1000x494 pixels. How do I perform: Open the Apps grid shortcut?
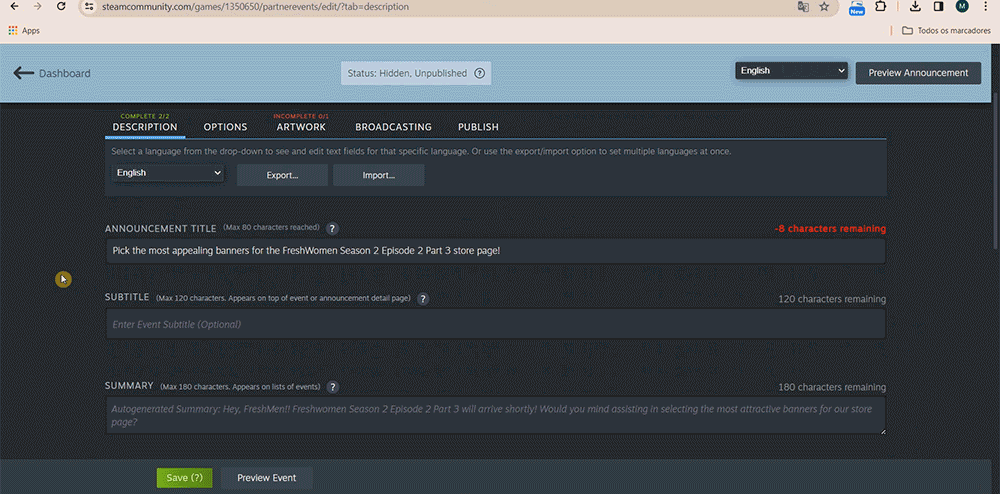(24, 31)
